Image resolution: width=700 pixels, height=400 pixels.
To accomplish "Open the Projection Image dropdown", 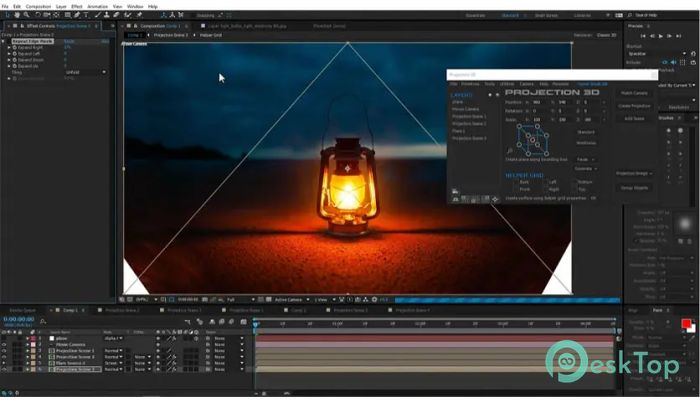I will pyautogui.click(x=634, y=173).
